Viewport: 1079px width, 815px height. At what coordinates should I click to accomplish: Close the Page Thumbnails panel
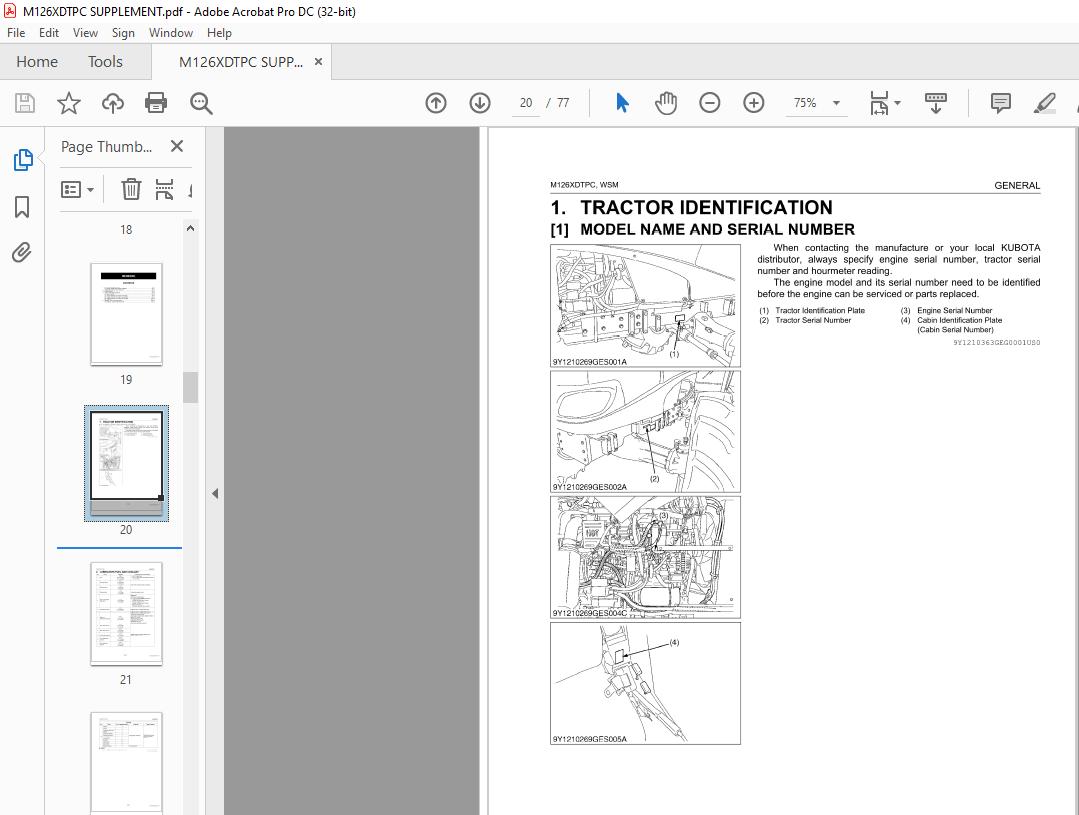[177, 146]
